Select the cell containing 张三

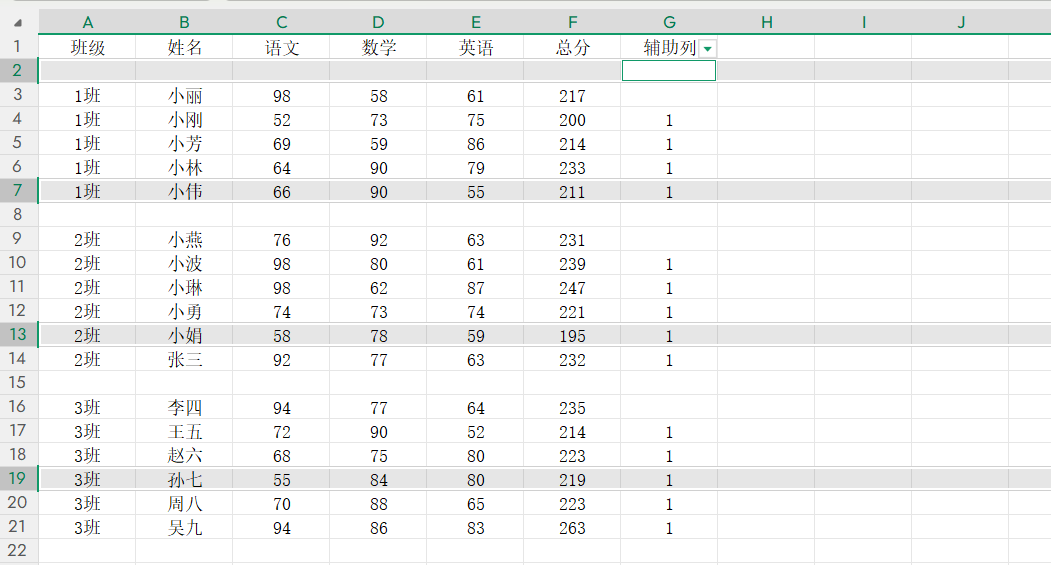click(185, 360)
